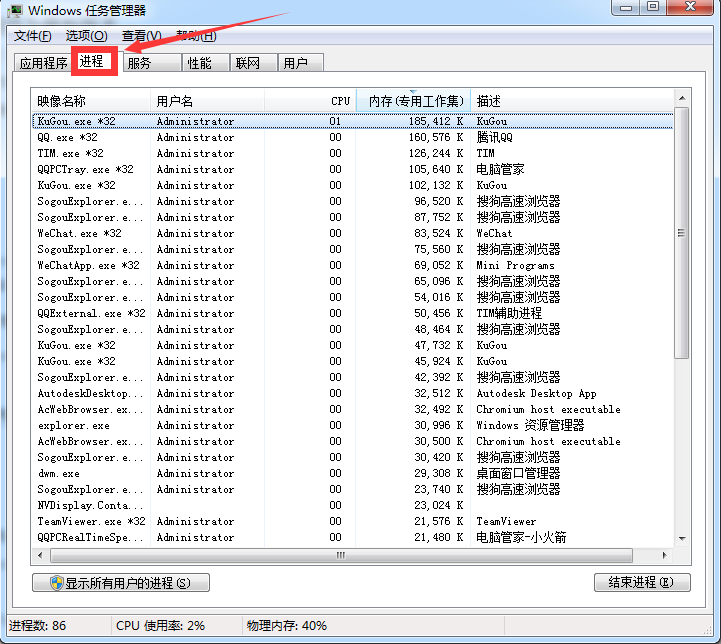Sort by 用户名 column header
This screenshot has height=644, width=721.
207,101
